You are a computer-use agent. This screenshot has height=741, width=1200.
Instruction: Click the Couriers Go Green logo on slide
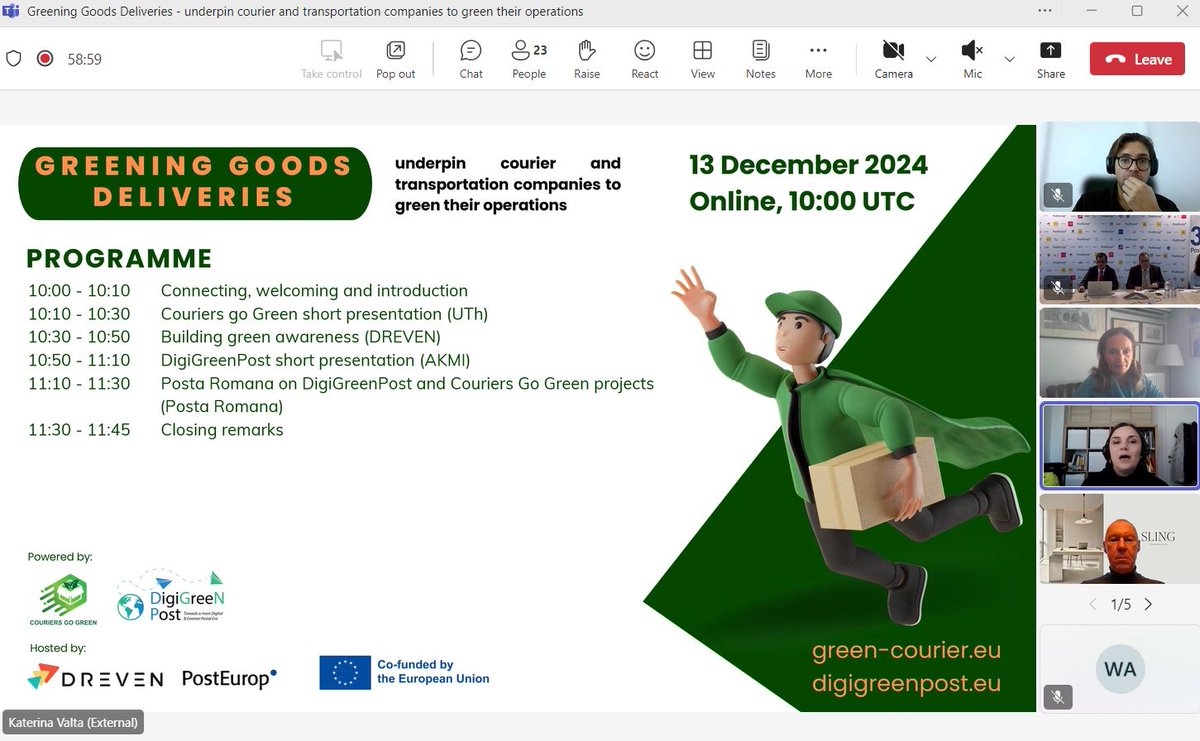pyautogui.click(x=62, y=600)
